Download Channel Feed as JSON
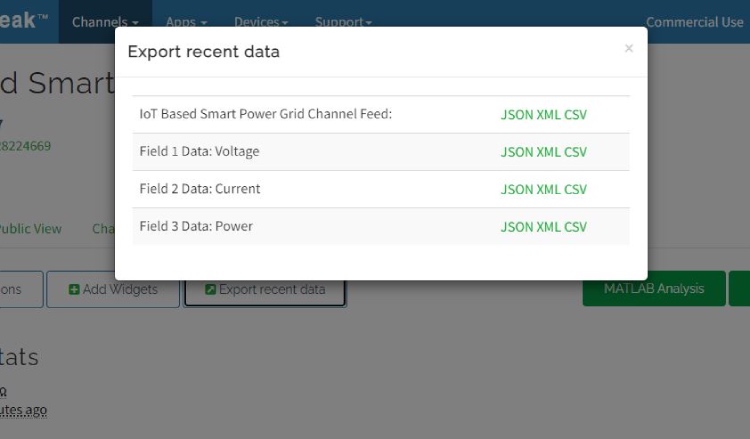Viewport: 750px width, 439px height. tap(517, 115)
